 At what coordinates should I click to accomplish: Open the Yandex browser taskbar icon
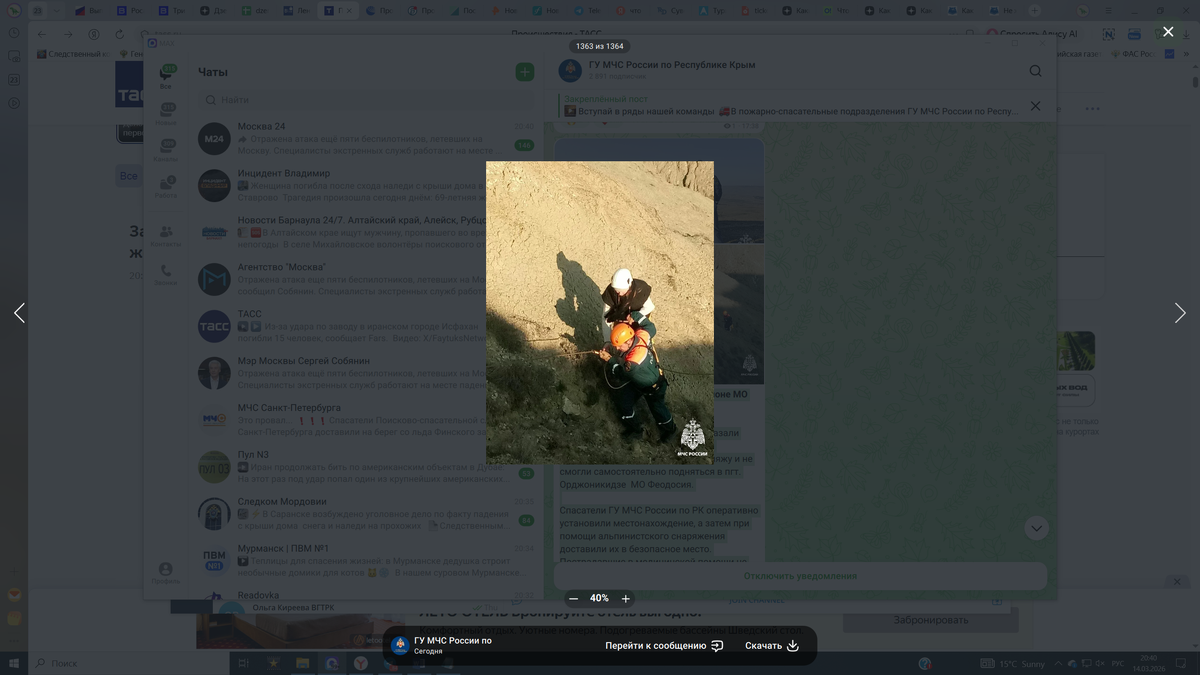(x=360, y=663)
